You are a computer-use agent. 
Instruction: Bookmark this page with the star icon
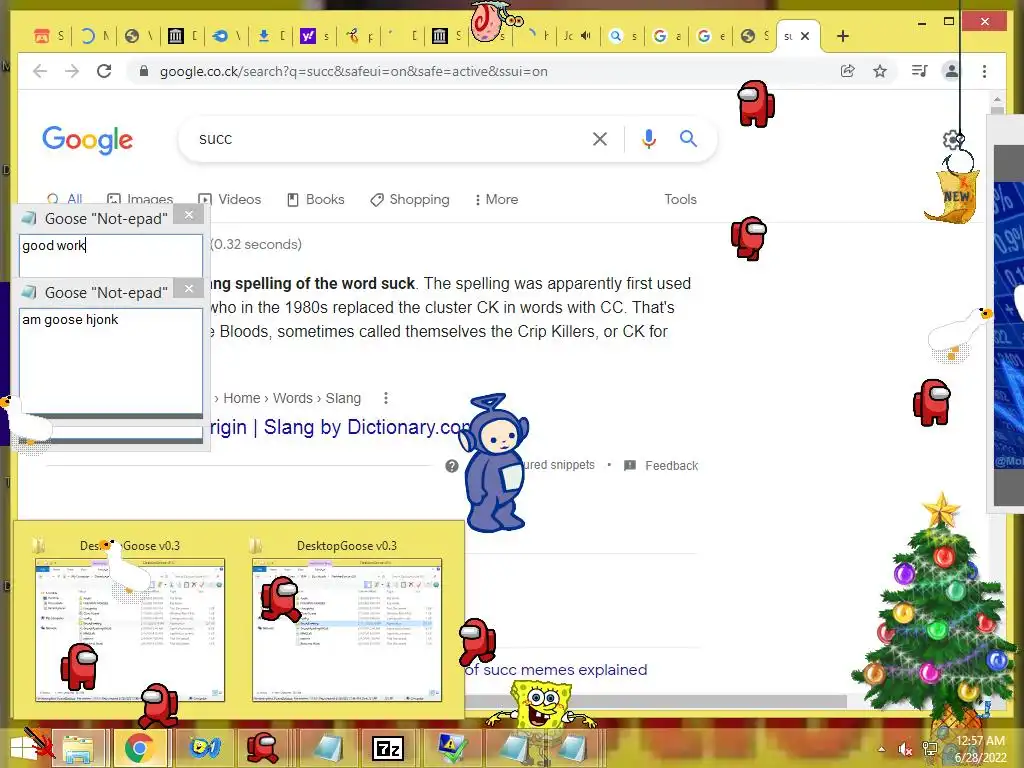pos(880,71)
